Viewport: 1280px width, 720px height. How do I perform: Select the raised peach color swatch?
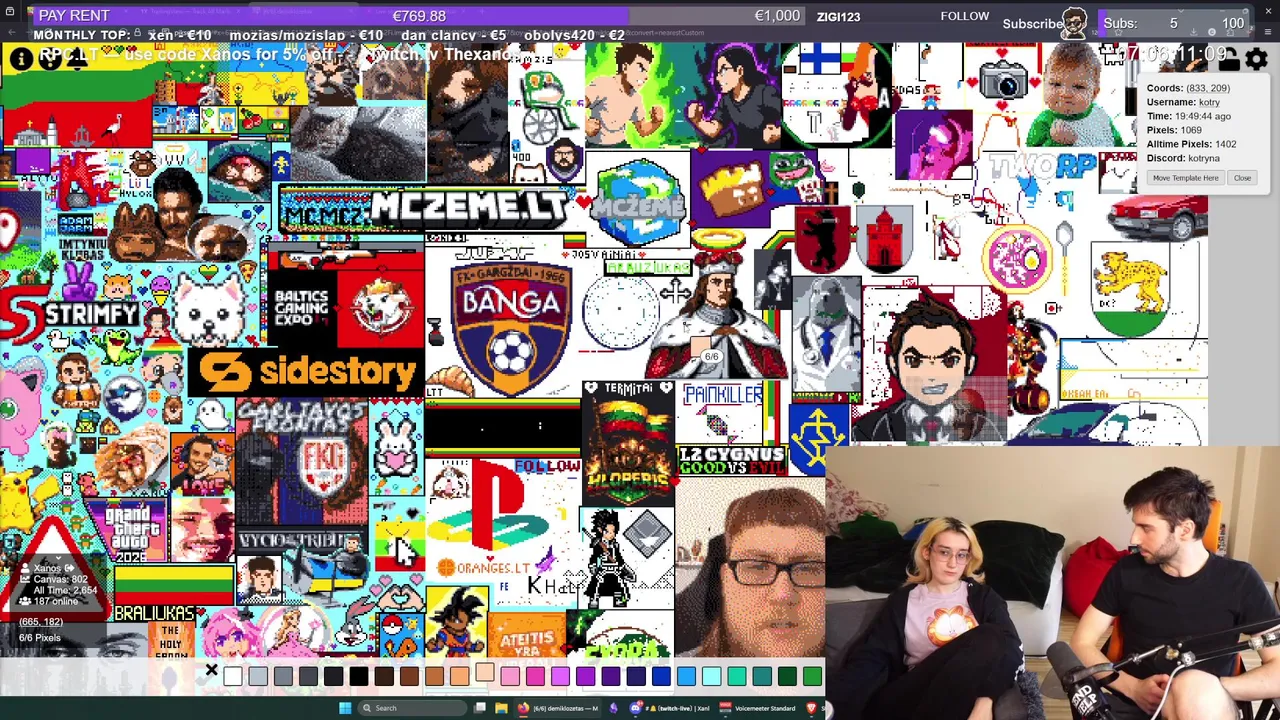(485, 672)
